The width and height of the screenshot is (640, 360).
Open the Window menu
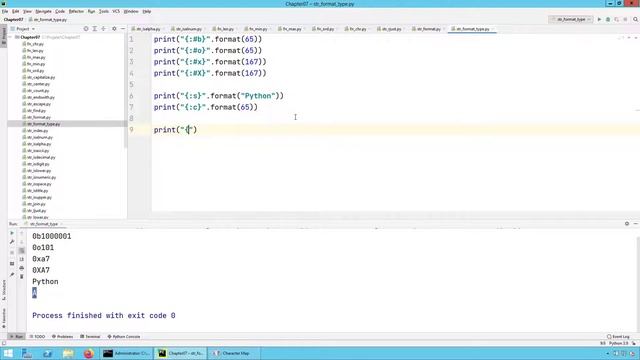tap(131, 11)
